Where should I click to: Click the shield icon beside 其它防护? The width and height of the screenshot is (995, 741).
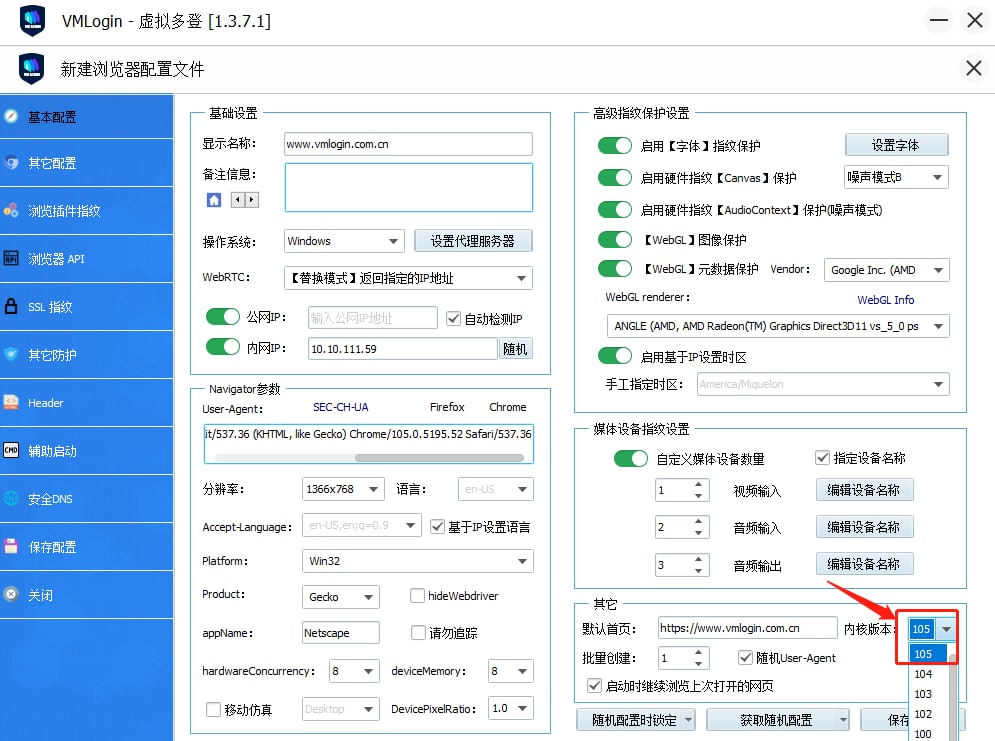11,355
